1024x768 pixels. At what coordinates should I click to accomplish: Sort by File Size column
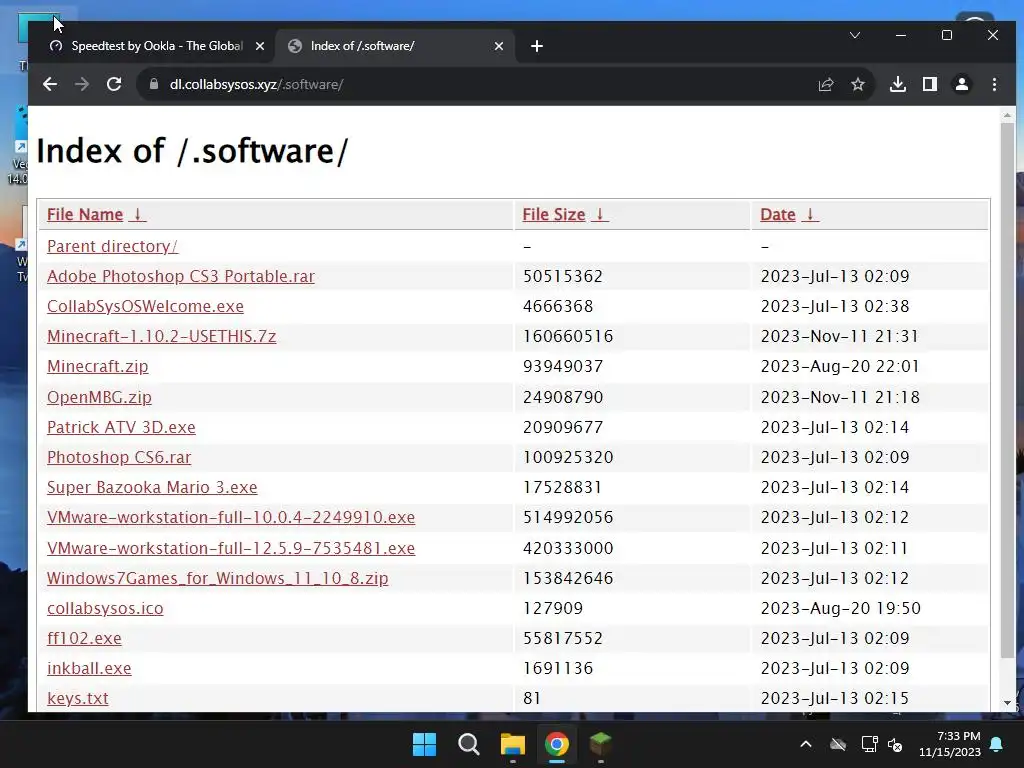[x=553, y=214]
